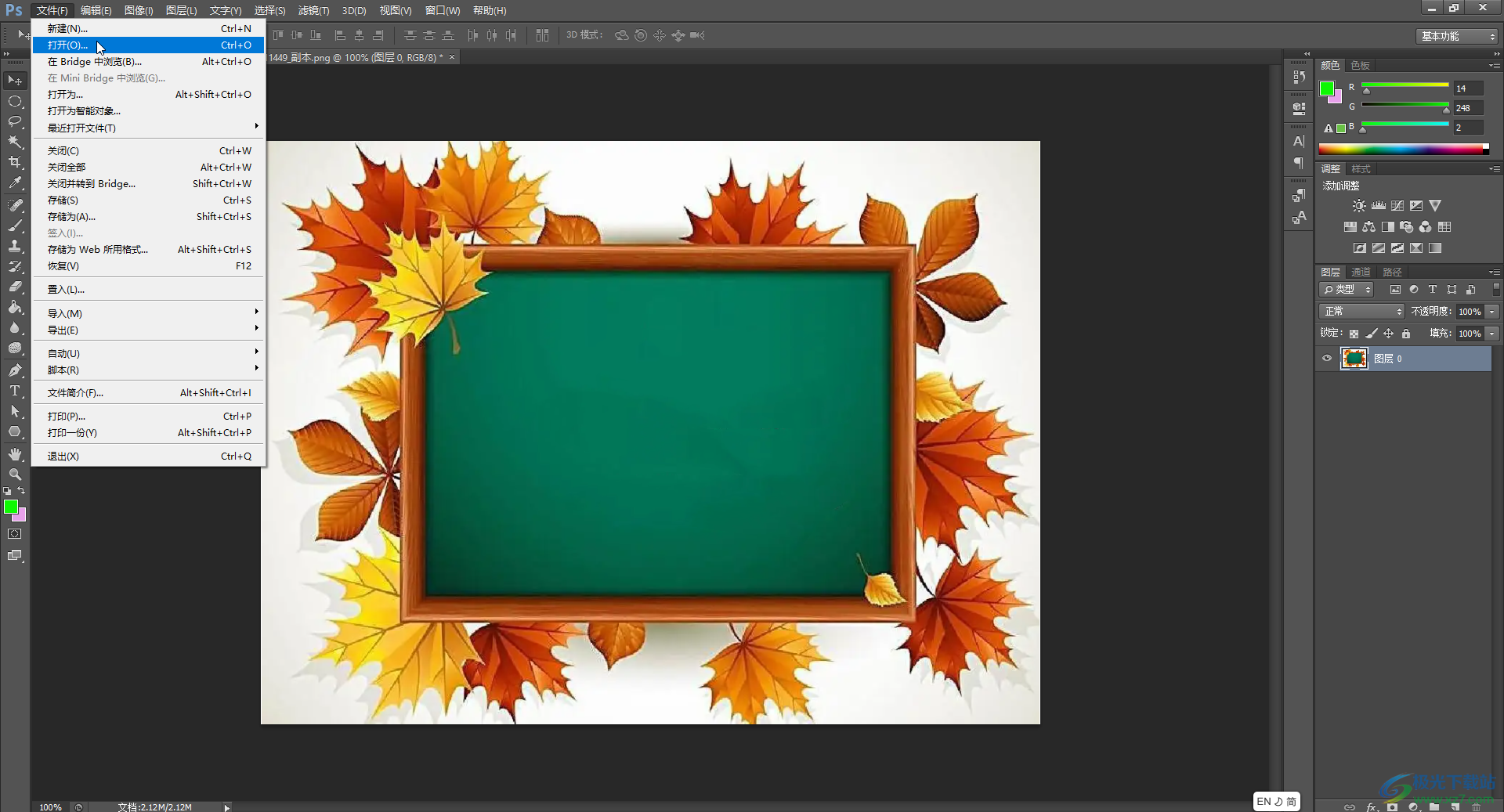The width and height of the screenshot is (1504, 812).
Task: Select the Elliptical Marquee tool
Action: 15,101
